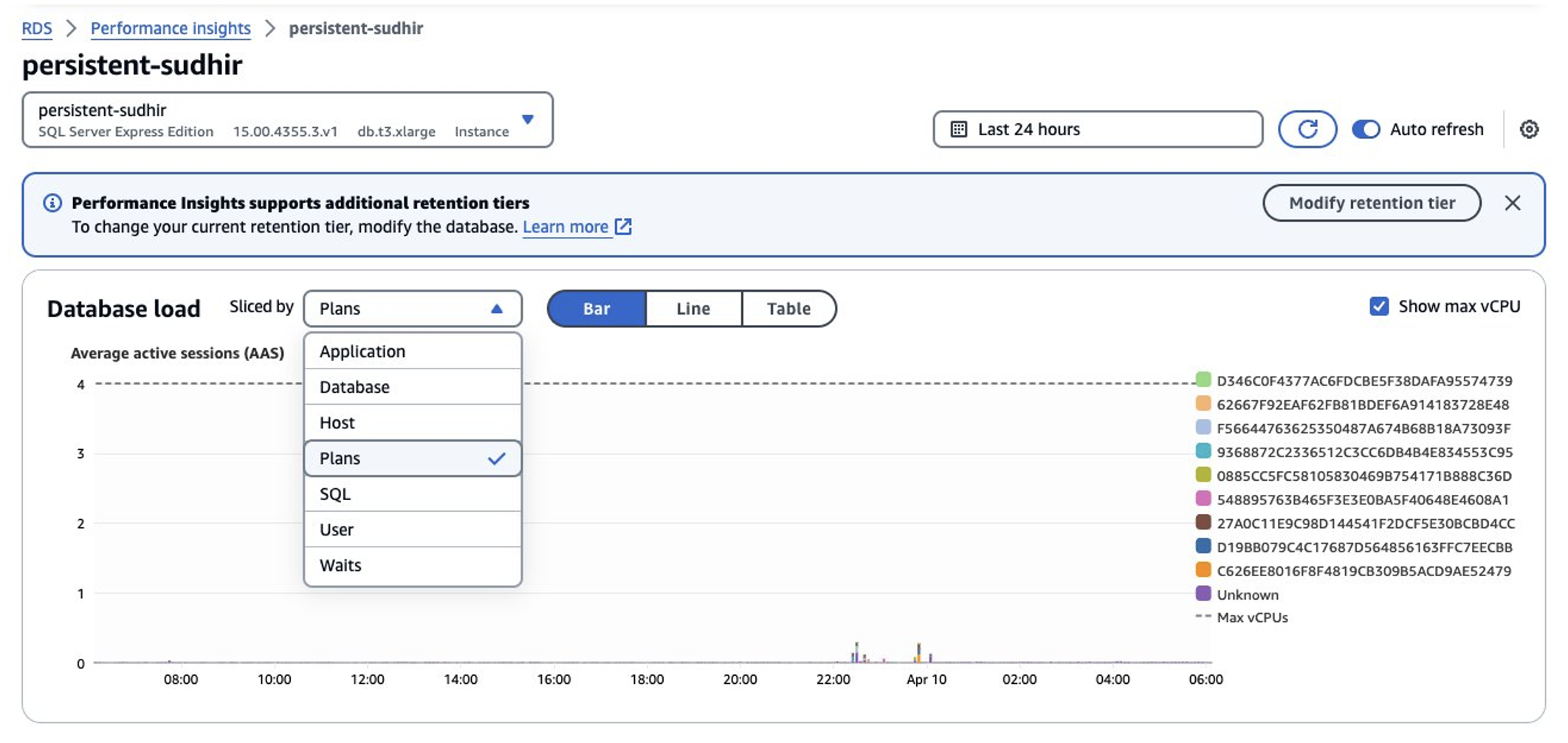1568x743 pixels.
Task: Pick Waits from the slice menu
Action: click(413, 566)
